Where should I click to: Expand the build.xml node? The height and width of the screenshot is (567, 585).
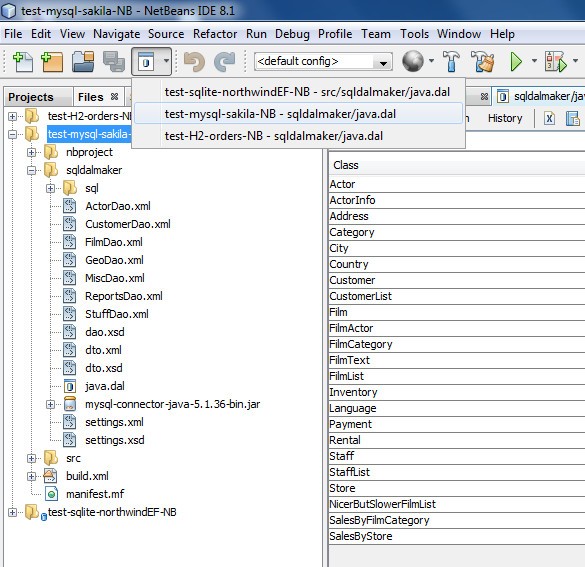[32, 476]
